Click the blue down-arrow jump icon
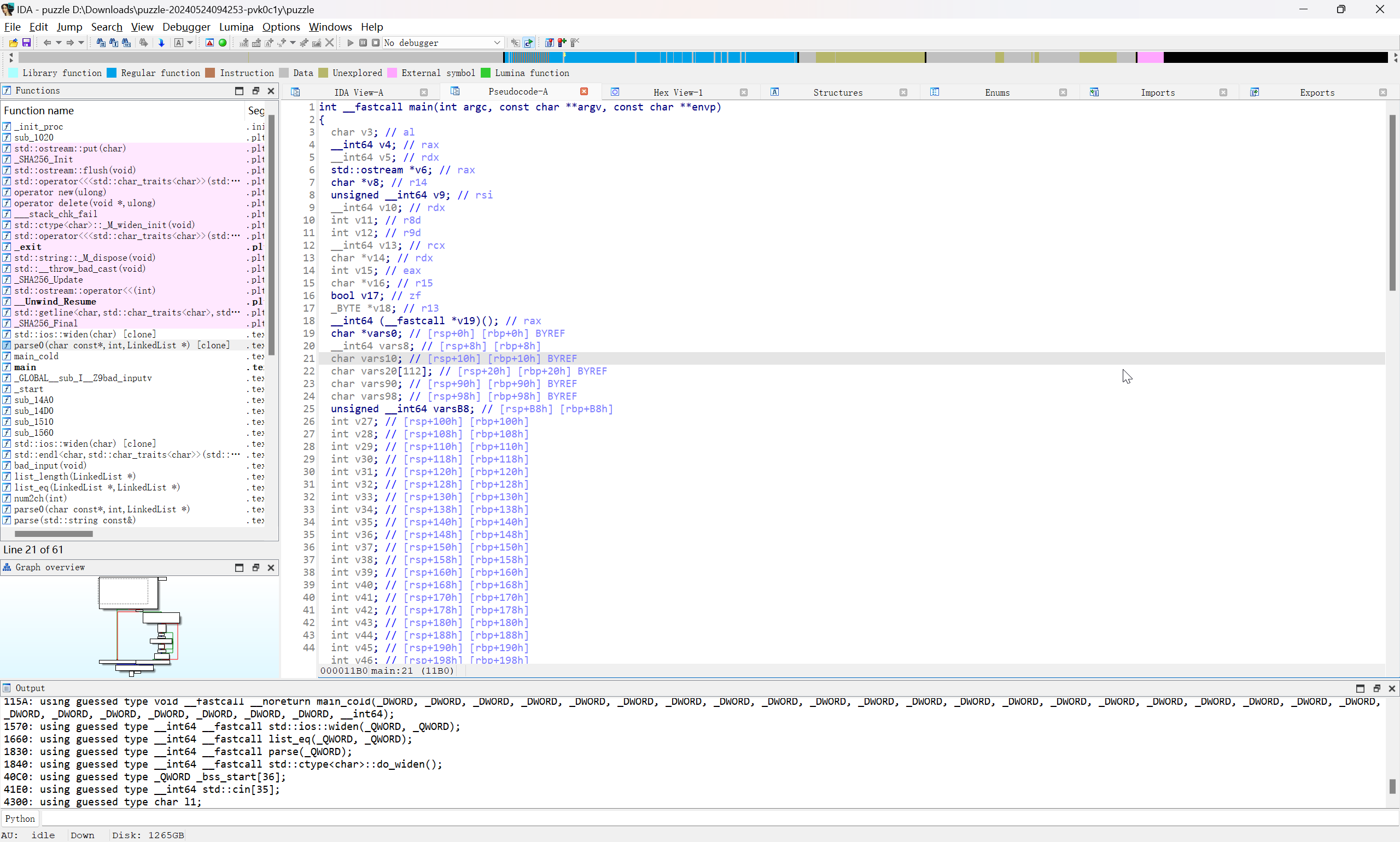 point(161,43)
